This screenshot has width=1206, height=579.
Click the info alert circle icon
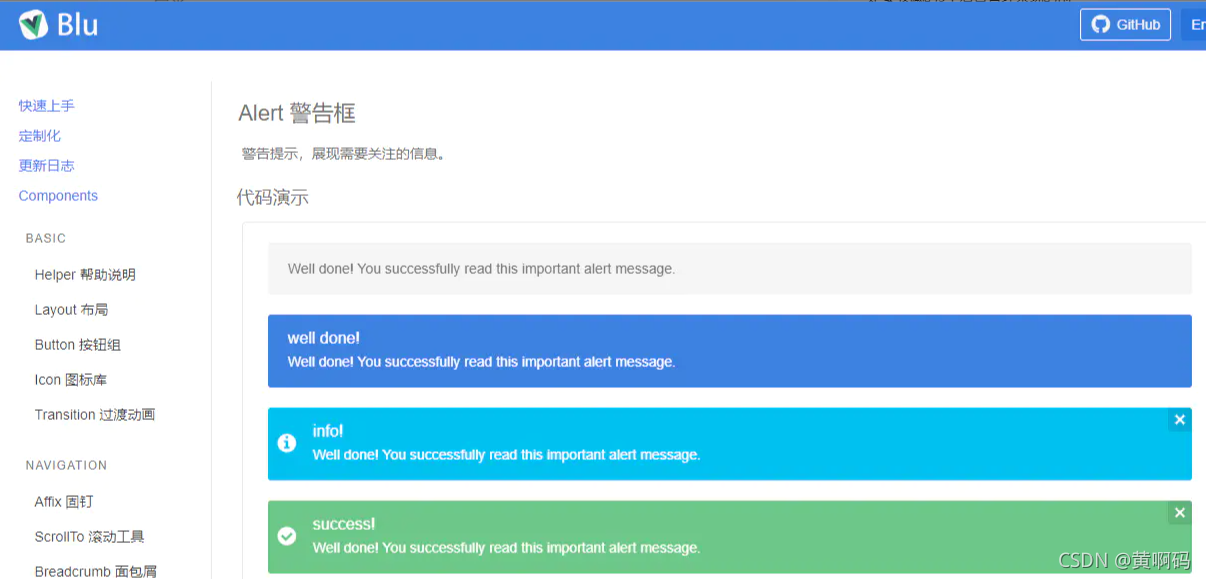pos(287,443)
